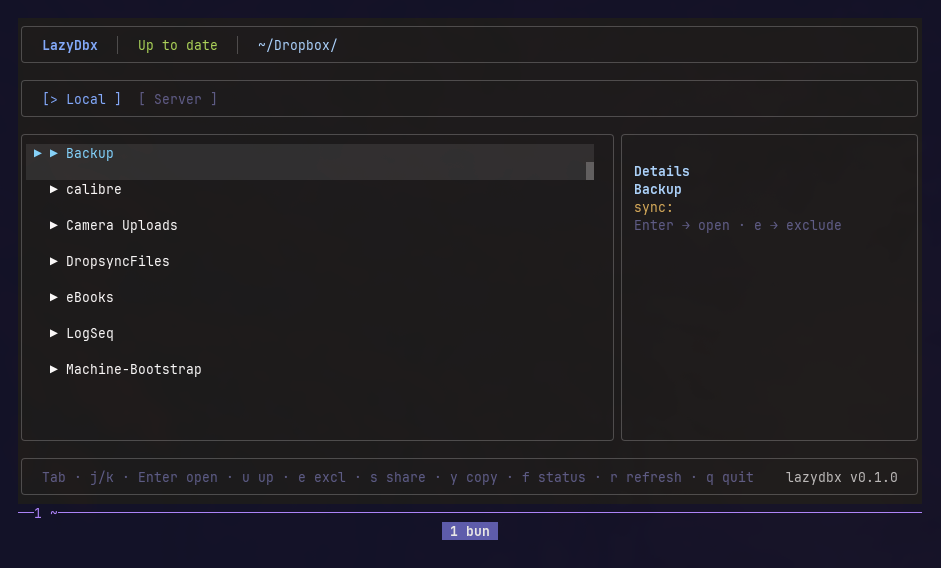Expand the LogSeq folder triangle
941x568 pixels.
53,334
